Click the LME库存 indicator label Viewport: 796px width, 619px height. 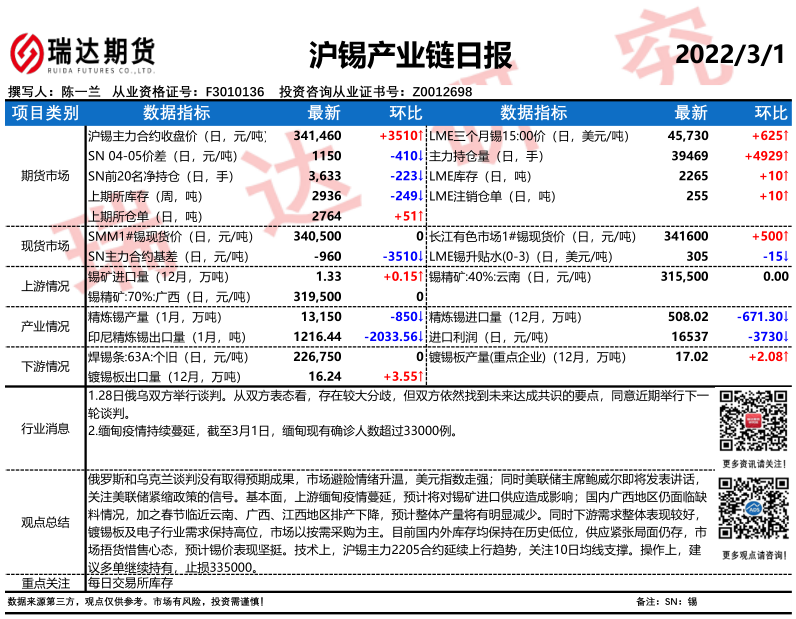(456, 176)
